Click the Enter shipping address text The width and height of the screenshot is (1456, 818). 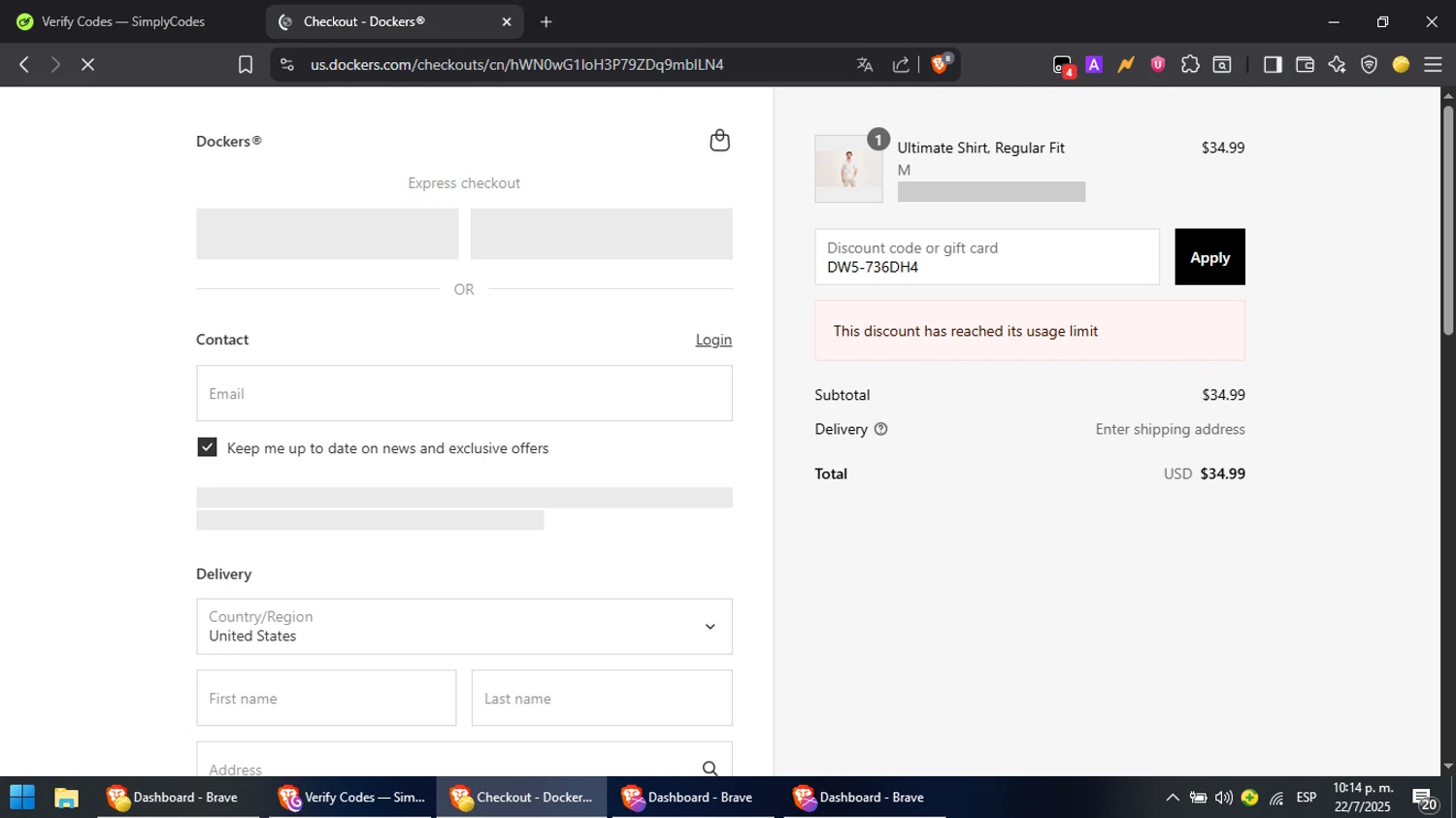[1171, 429]
